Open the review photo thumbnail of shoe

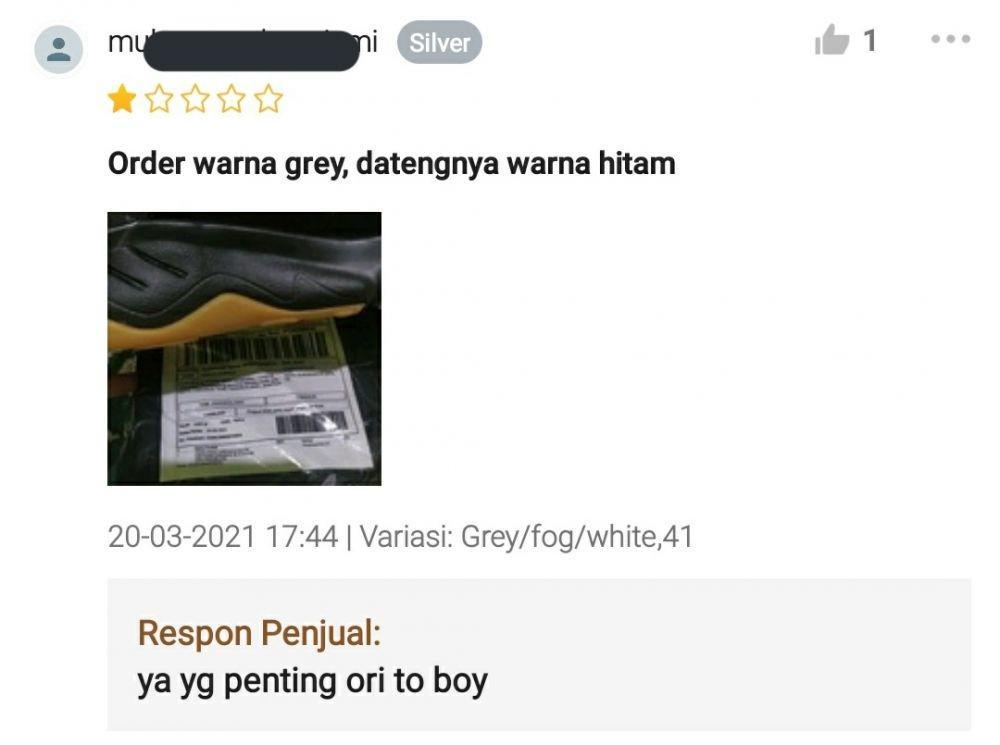pyautogui.click(x=244, y=349)
